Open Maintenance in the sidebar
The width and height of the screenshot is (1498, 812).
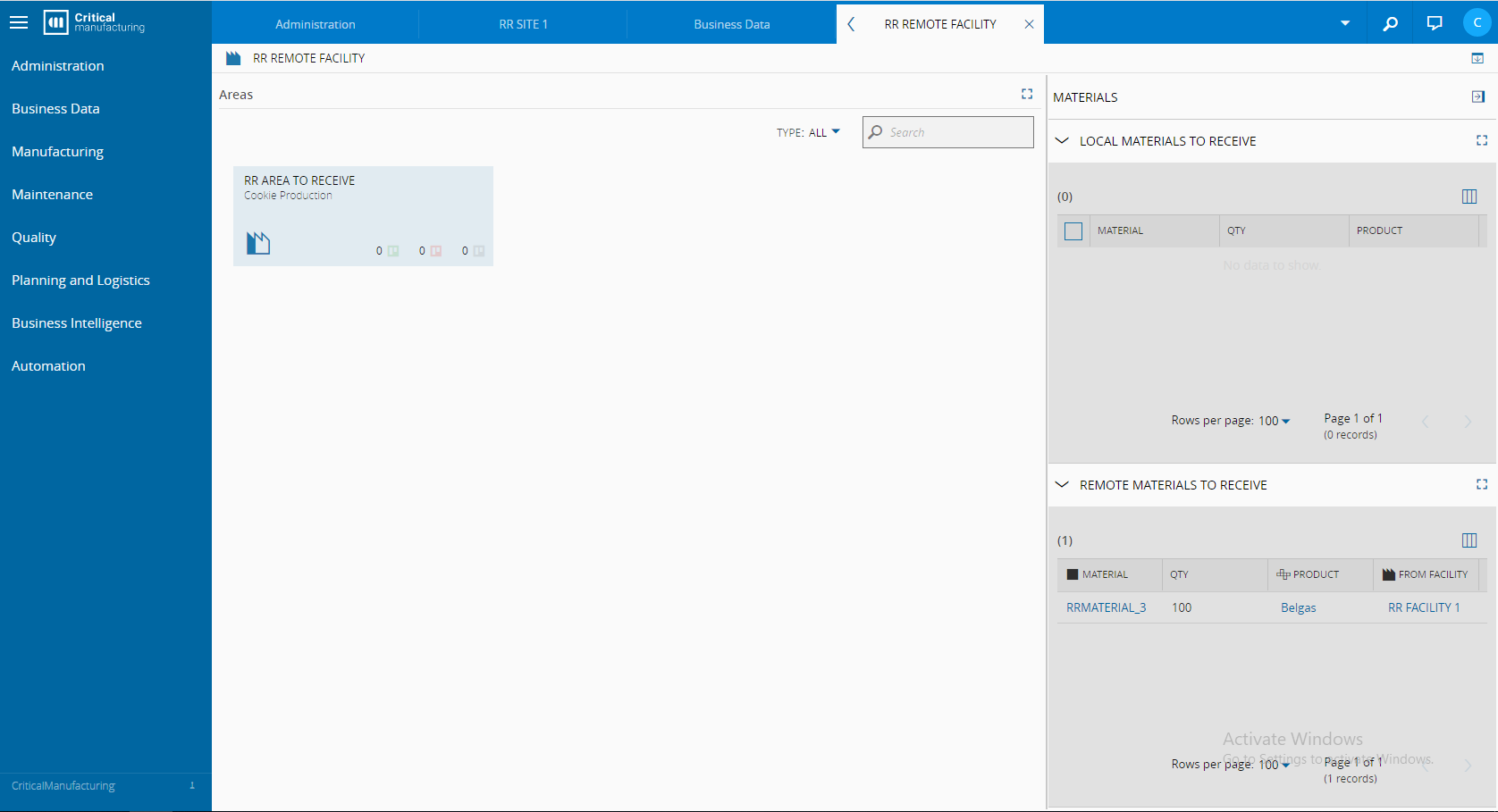pos(52,195)
